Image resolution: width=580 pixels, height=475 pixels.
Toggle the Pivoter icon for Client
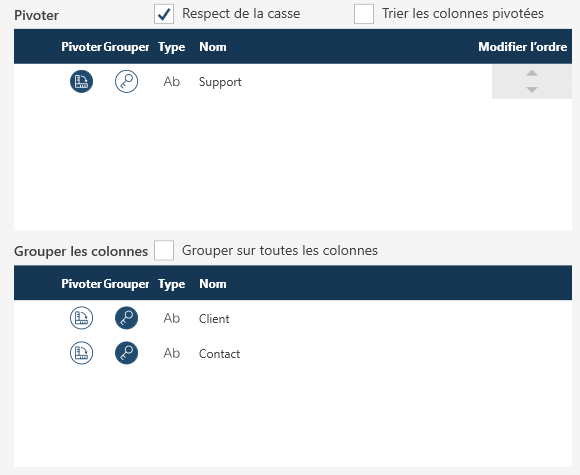click(81, 318)
